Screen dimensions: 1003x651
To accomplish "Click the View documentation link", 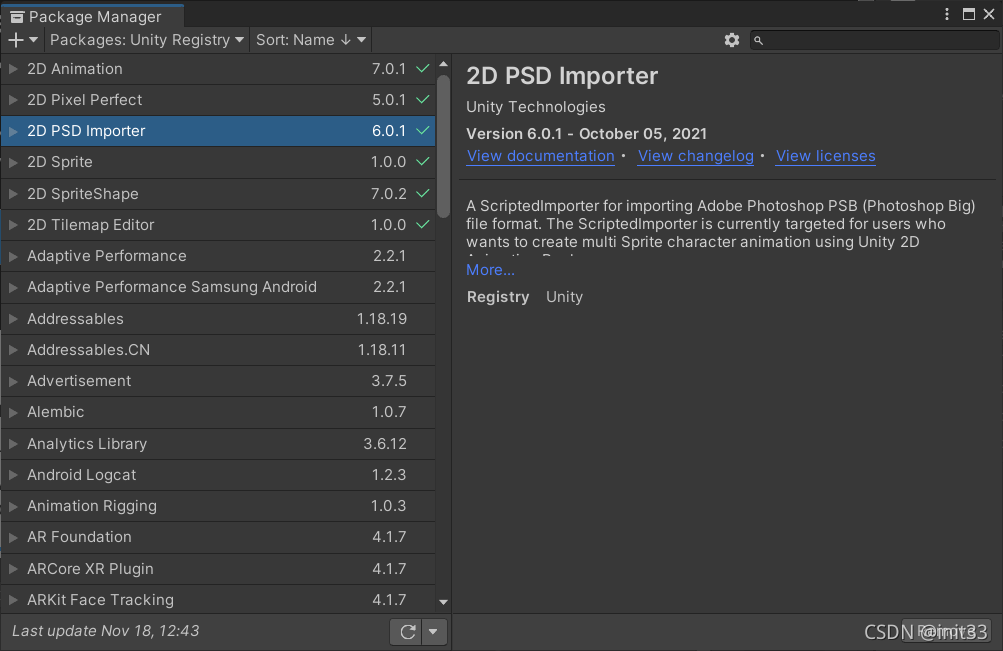I will pyautogui.click(x=541, y=156).
